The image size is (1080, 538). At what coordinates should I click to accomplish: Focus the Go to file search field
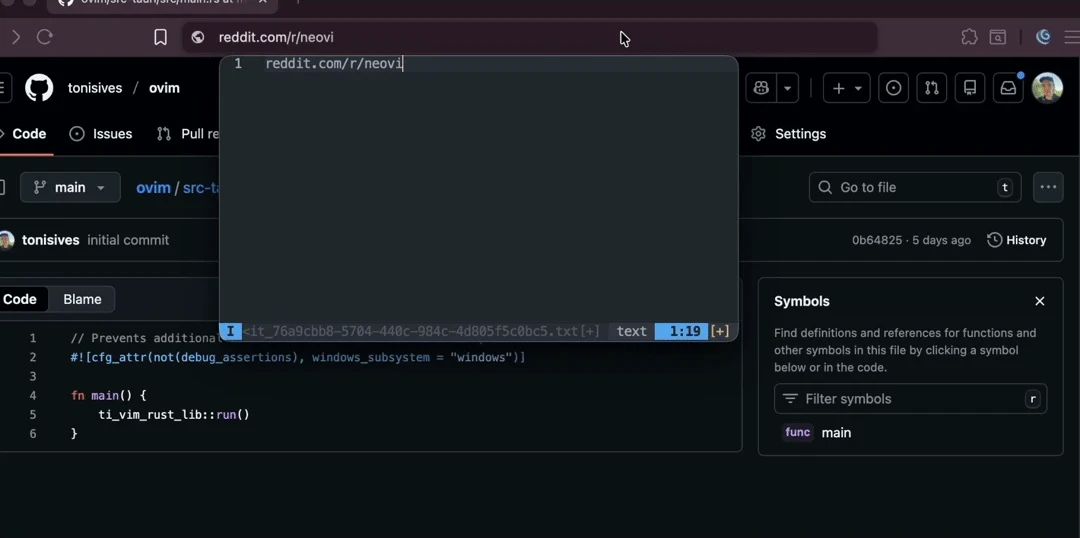pos(915,187)
